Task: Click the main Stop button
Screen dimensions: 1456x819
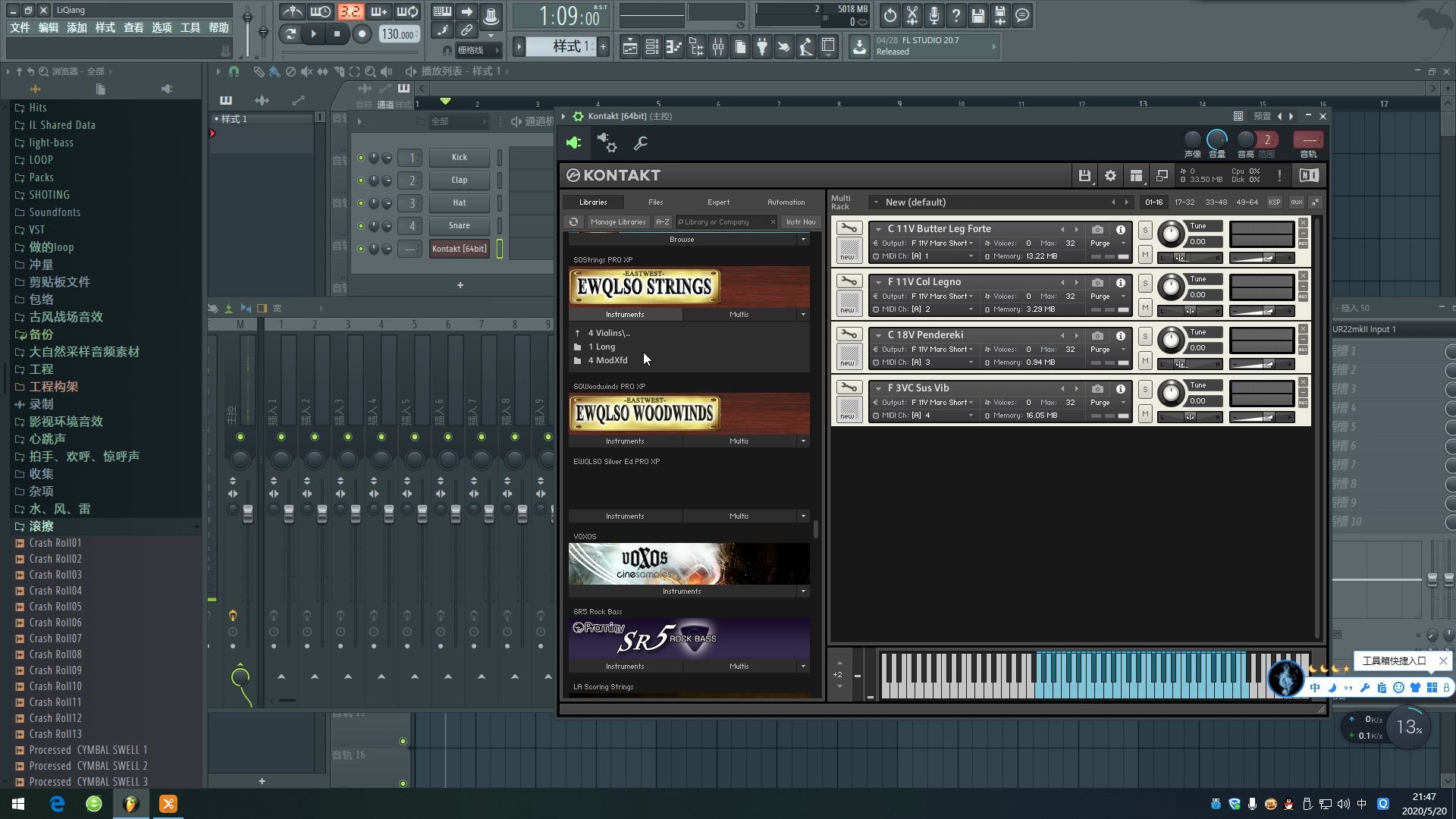Action: pos(337,33)
